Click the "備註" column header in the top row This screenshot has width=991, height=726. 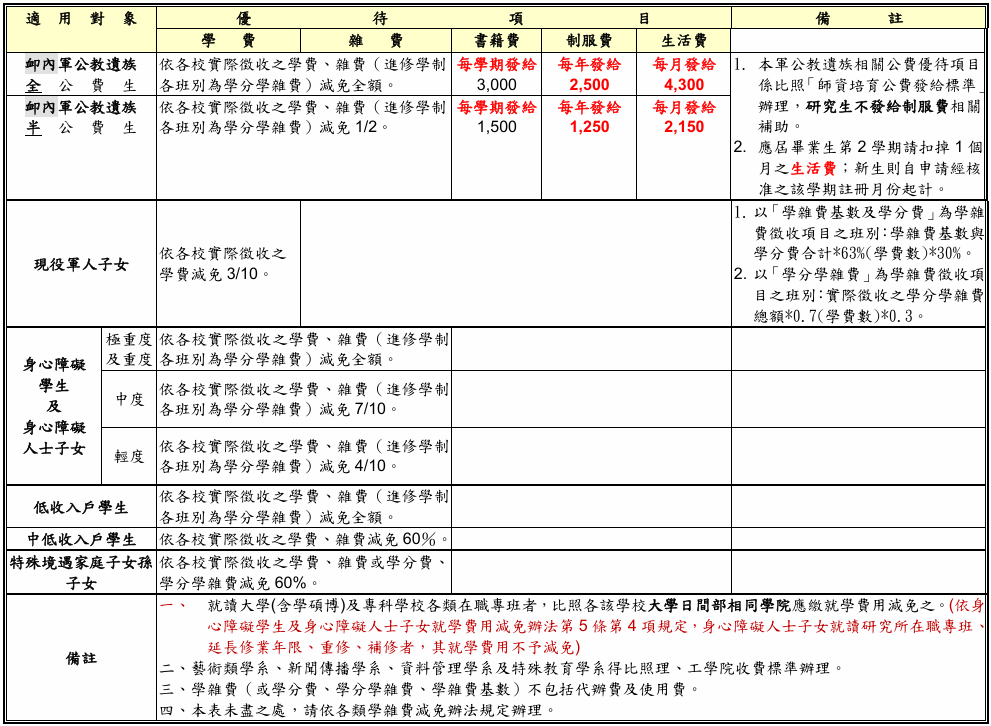[858, 18]
